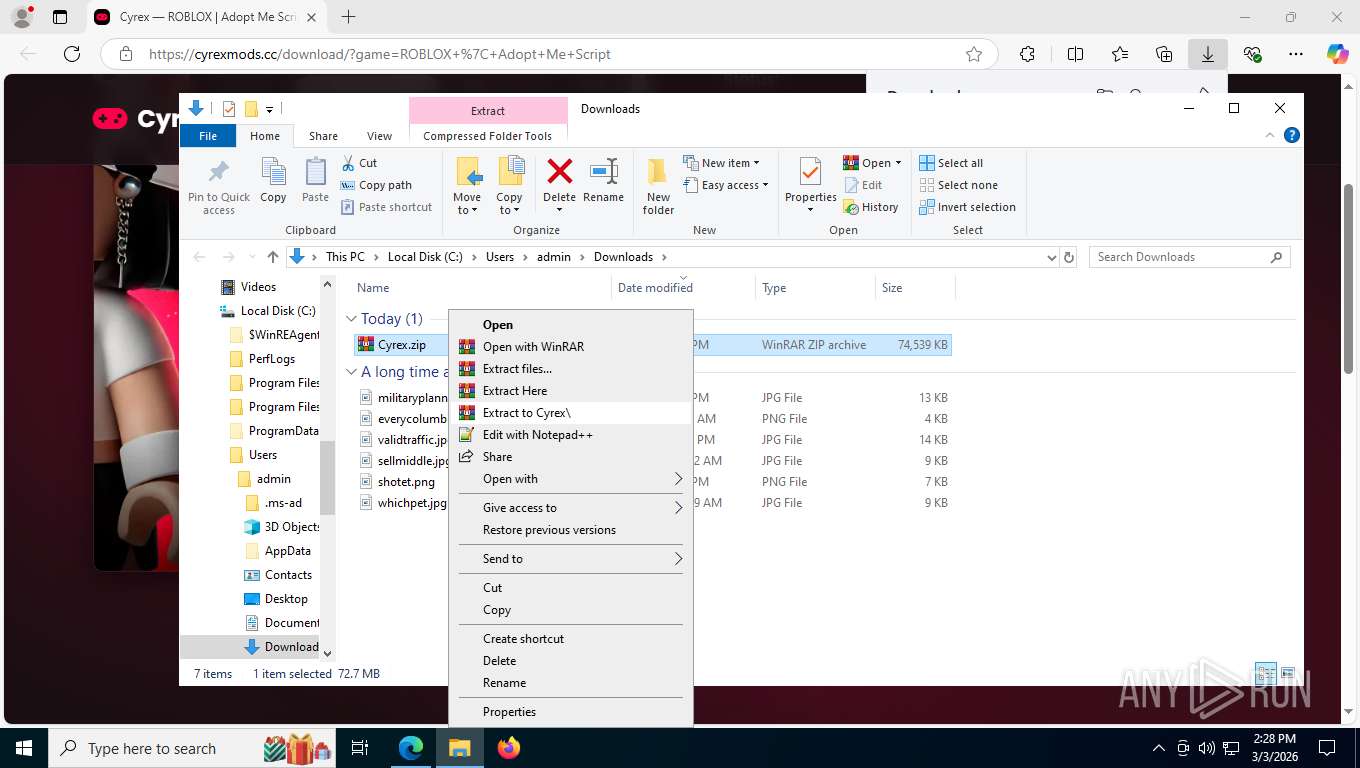Click Windows Start button

coord(23,747)
